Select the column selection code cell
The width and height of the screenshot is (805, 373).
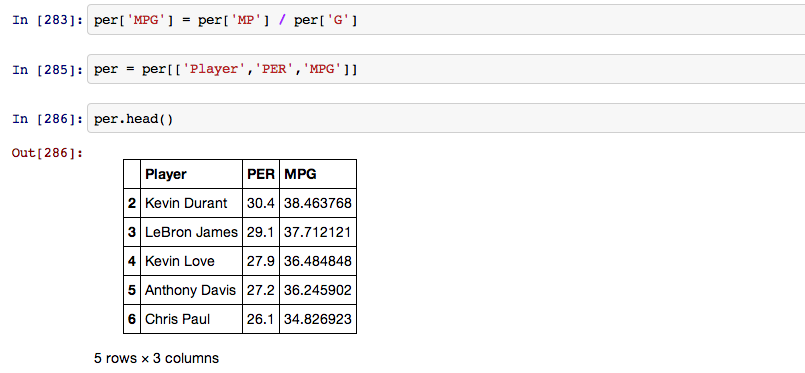[446, 69]
